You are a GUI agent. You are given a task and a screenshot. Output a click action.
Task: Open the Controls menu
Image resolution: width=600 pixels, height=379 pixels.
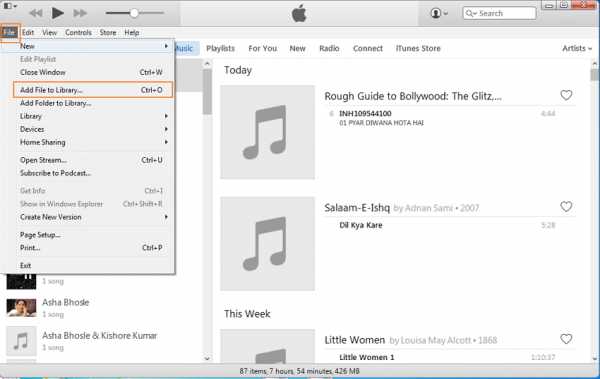[x=78, y=33]
